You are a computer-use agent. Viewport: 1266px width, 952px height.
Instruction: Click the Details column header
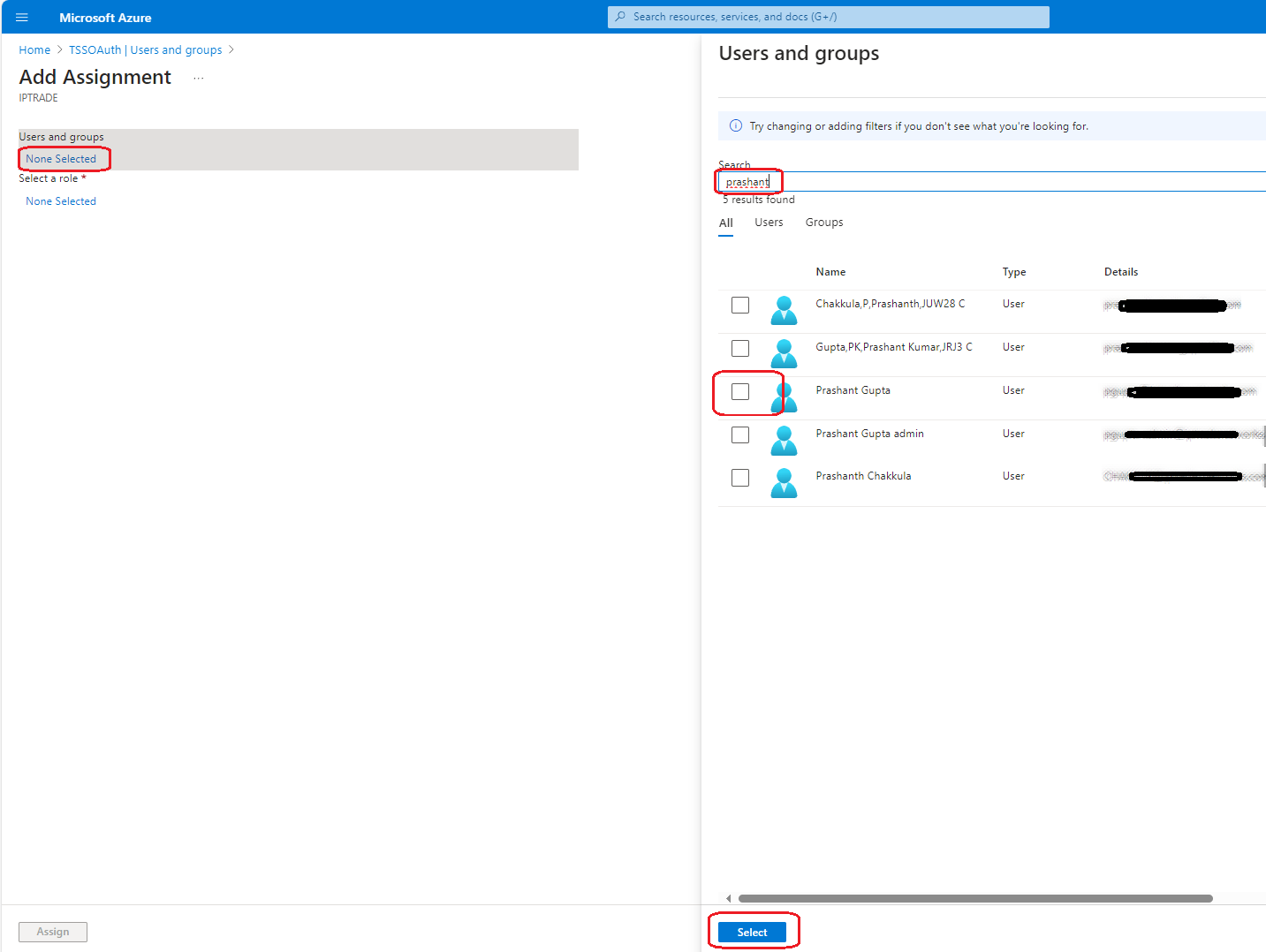[1121, 272]
